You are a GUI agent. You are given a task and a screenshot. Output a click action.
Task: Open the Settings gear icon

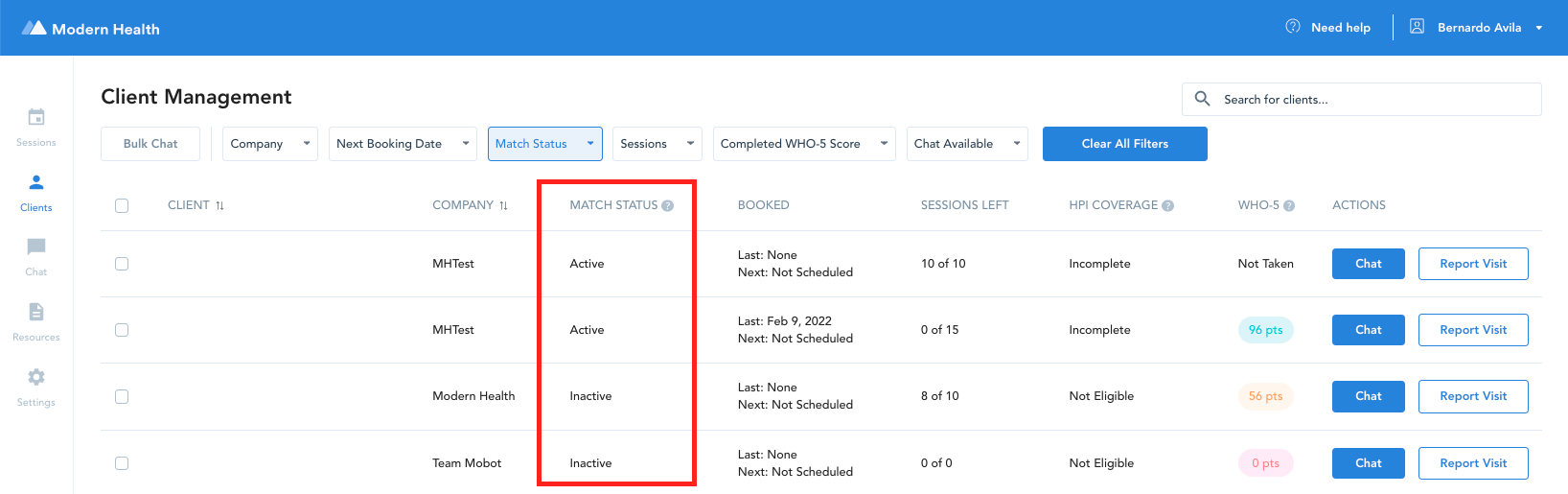point(36,377)
